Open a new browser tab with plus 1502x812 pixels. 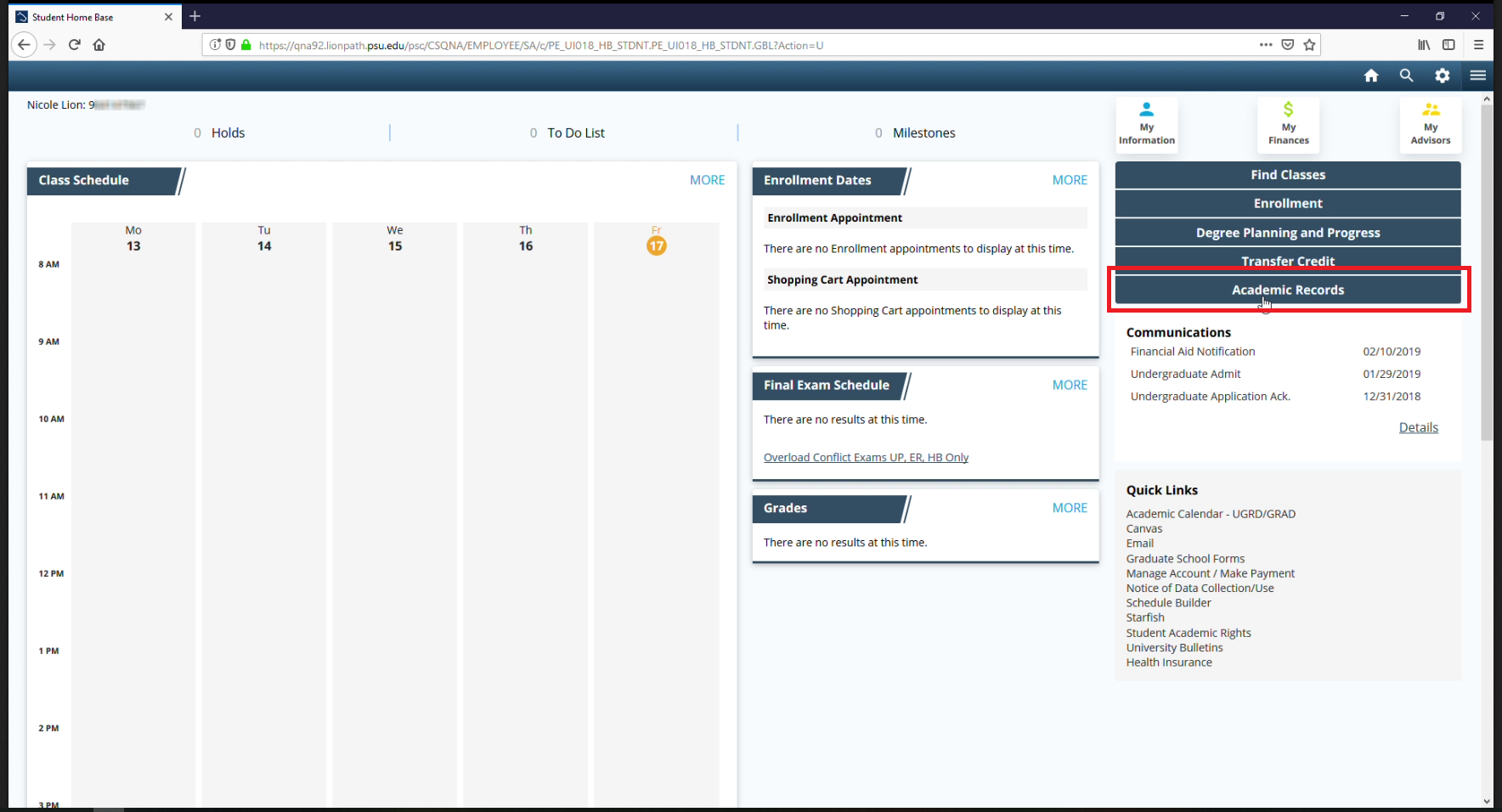tap(195, 16)
